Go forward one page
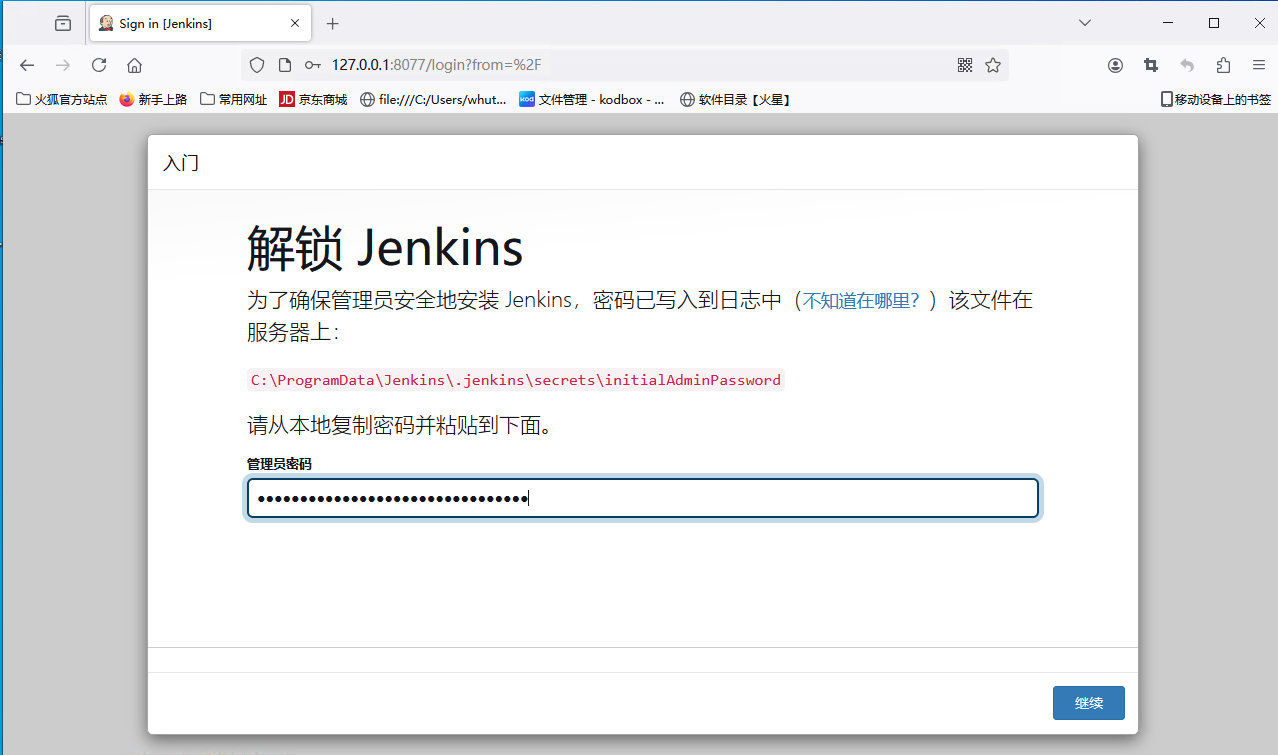The width and height of the screenshot is (1278, 755). [63, 65]
